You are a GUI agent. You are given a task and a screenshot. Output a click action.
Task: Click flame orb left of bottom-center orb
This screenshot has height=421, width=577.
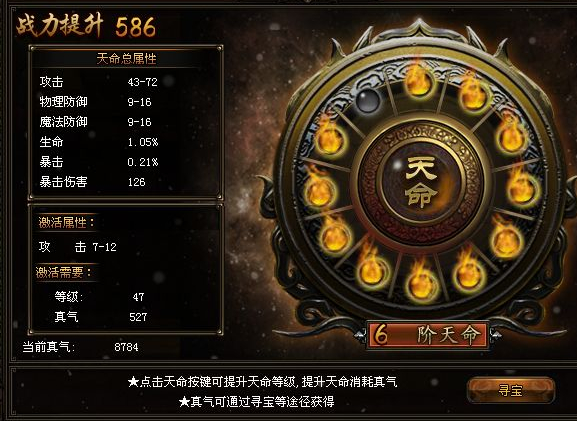[371, 268]
